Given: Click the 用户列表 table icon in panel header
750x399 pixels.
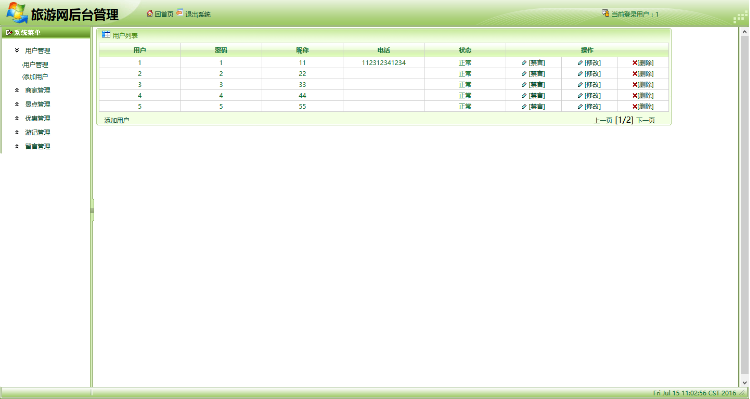Looking at the screenshot, I should [x=106, y=34].
